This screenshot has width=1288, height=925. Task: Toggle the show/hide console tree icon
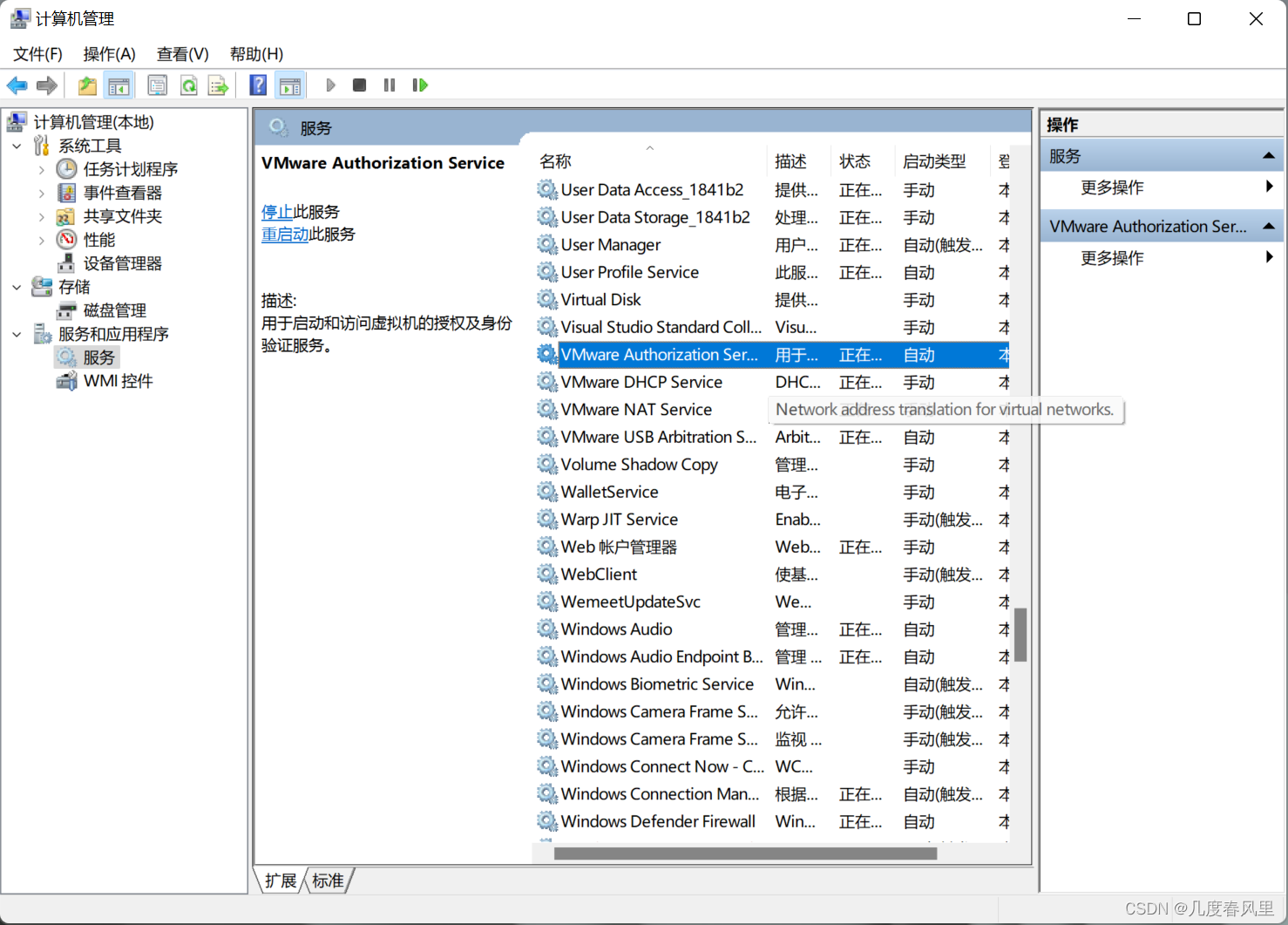(119, 85)
